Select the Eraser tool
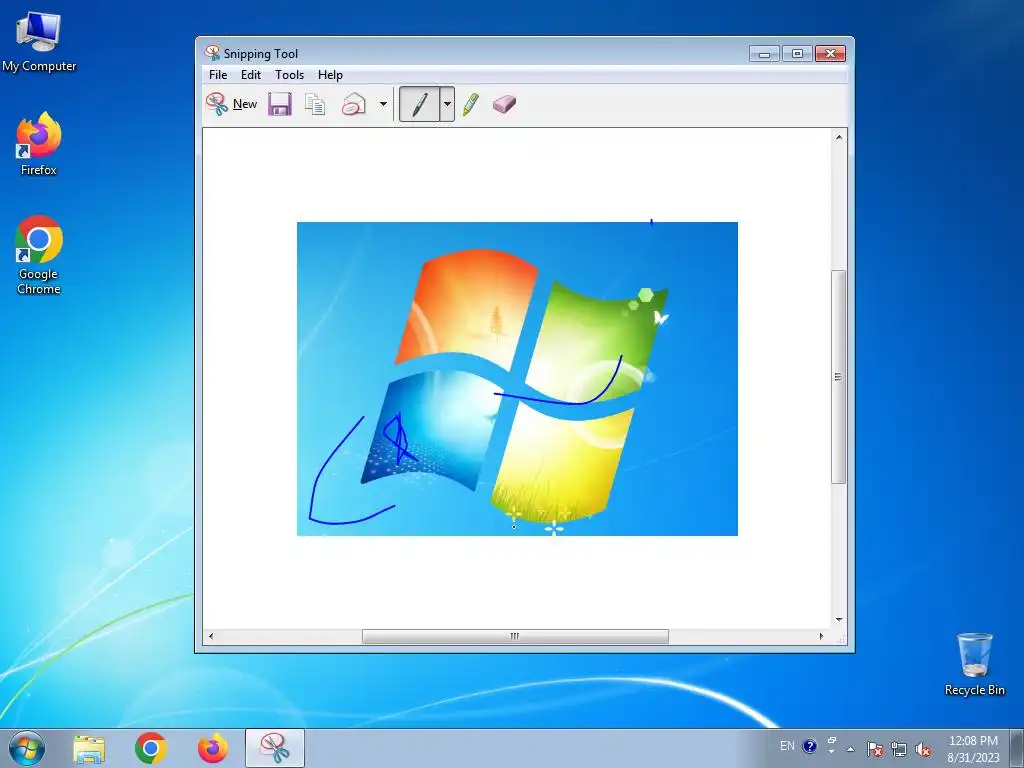 pos(504,104)
